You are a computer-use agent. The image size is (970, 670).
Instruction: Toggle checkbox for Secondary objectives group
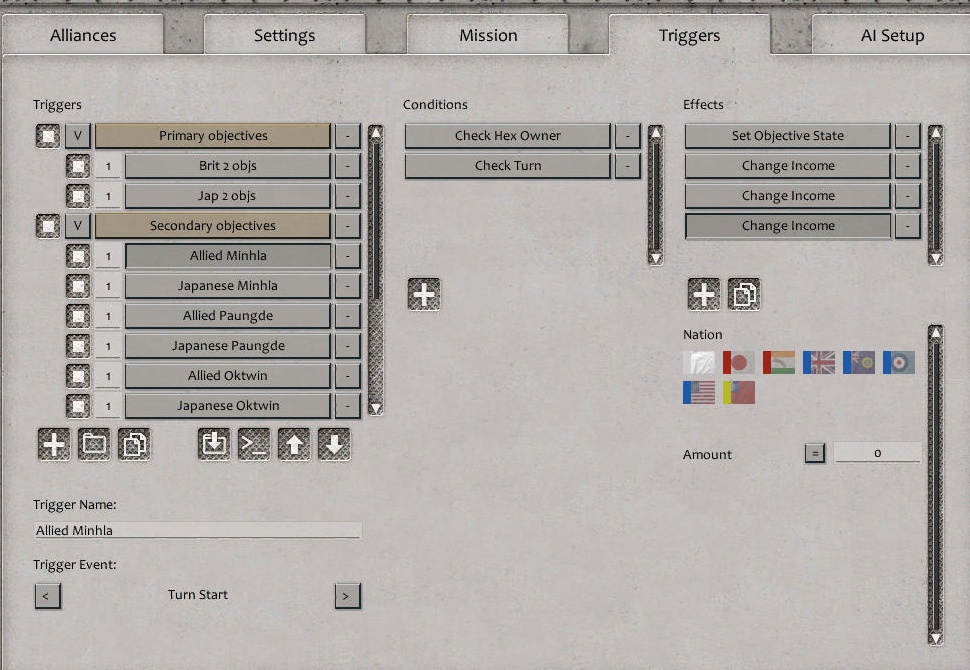[48, 226]
